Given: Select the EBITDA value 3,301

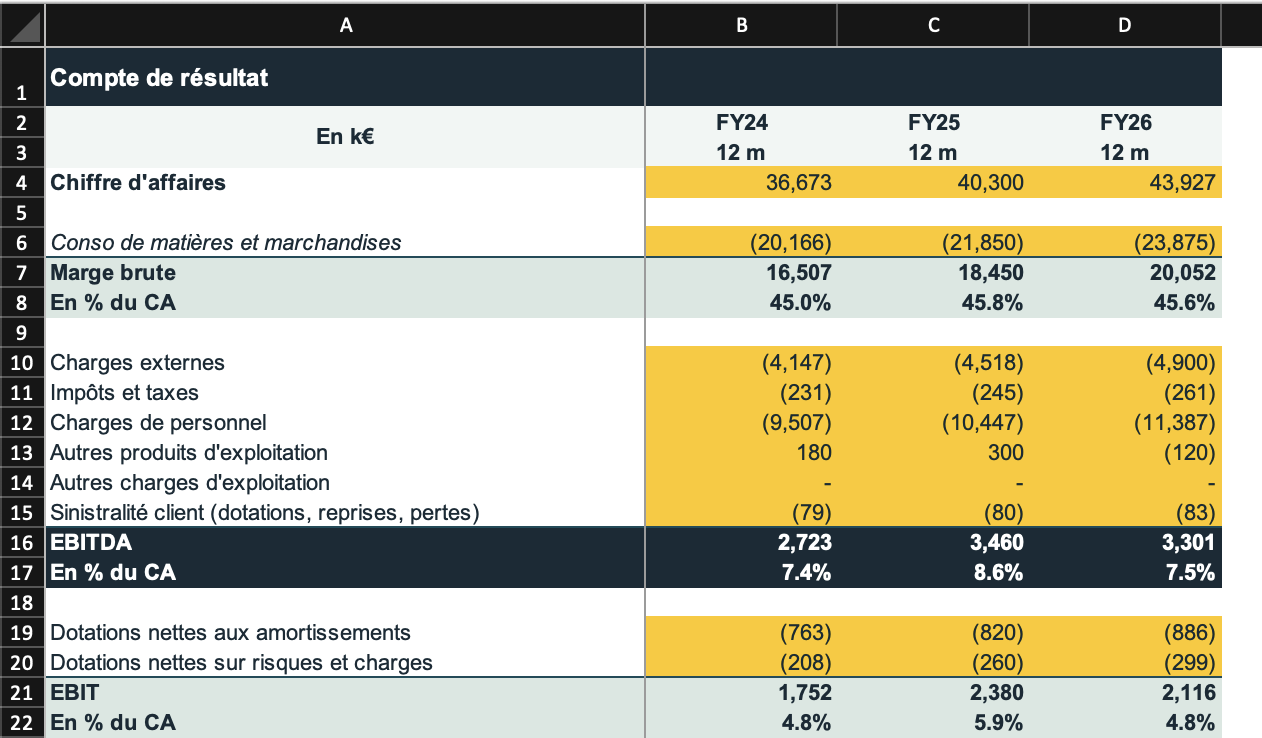Looking at the screenshot, I should pos(1125,543).
